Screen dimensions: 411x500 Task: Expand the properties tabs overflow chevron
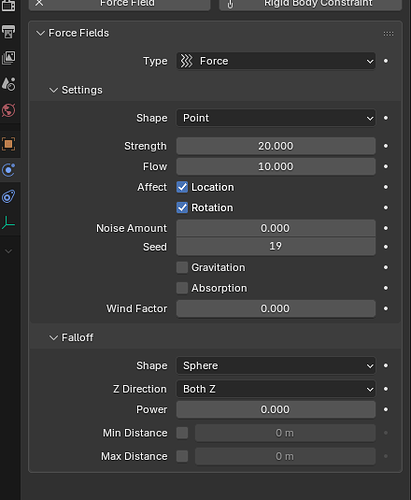click(x=9, y=251)
